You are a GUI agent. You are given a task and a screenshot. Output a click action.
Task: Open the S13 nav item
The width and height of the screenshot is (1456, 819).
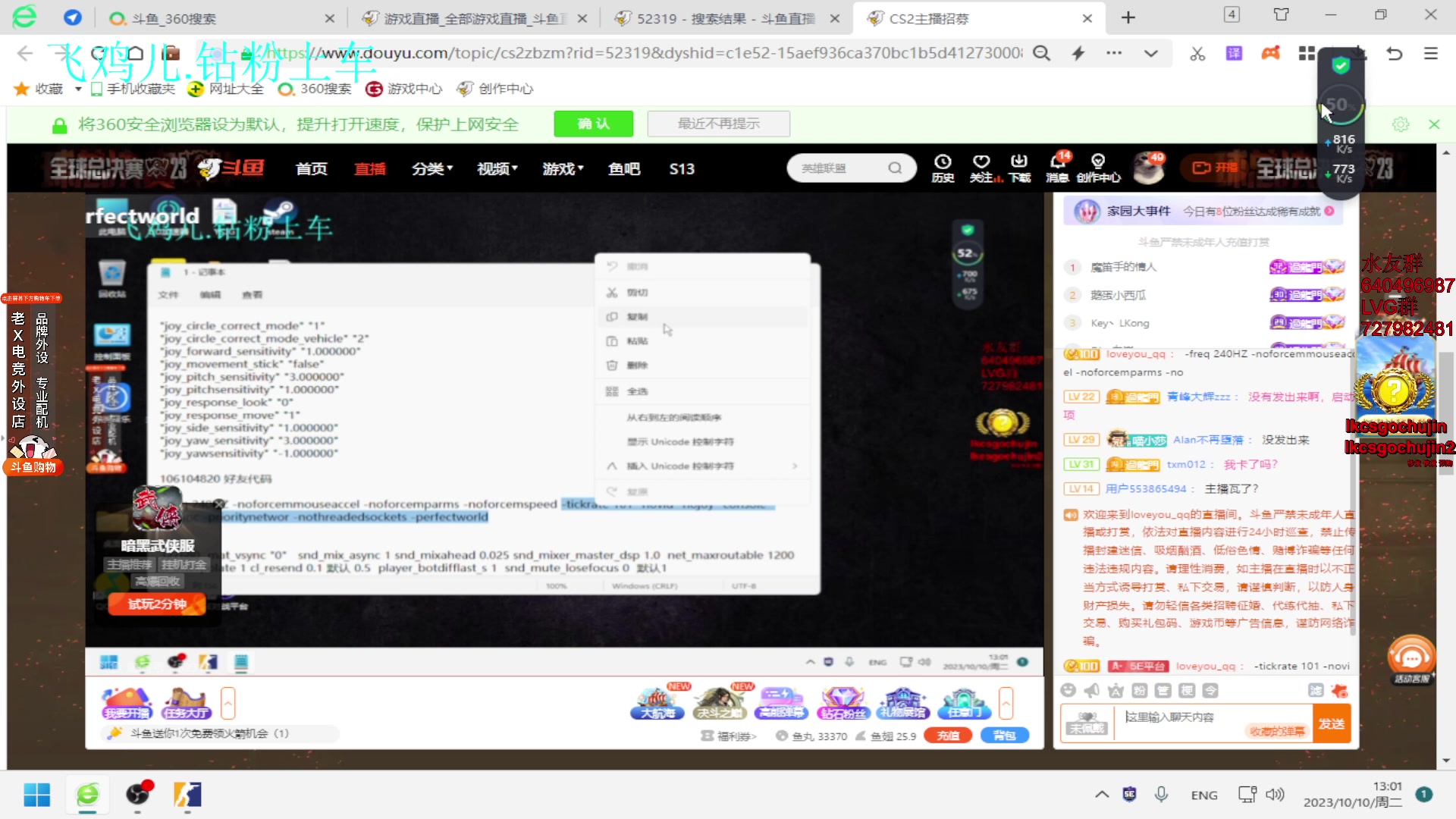(x=682, y=168)
